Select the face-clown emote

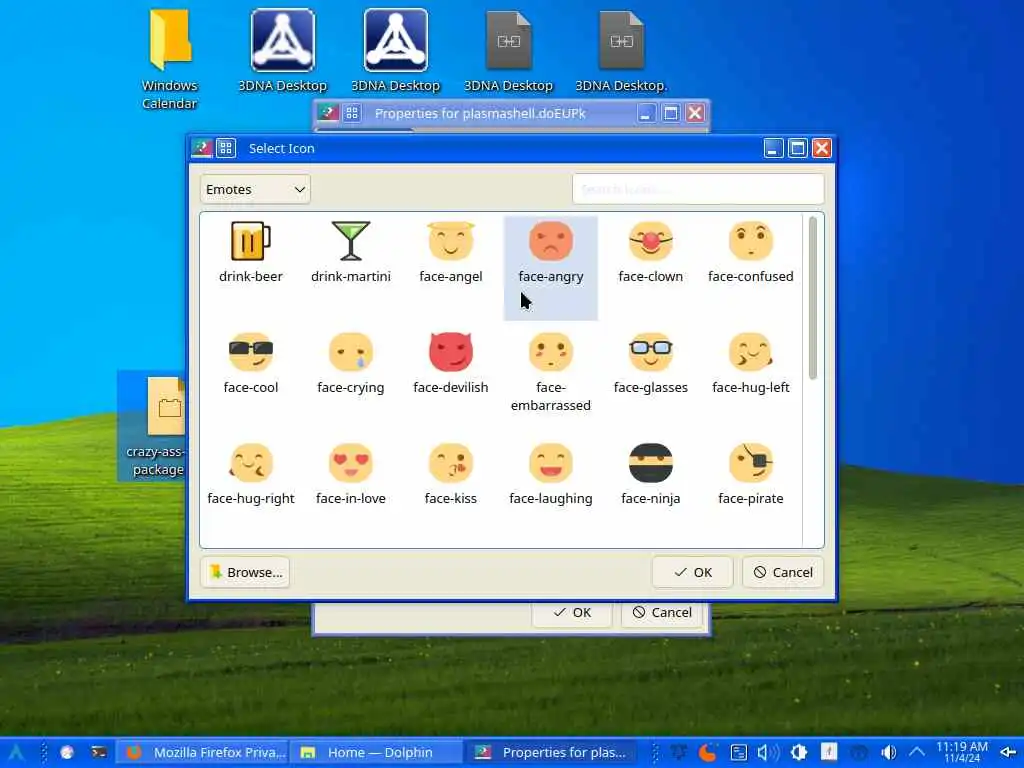[x=650, y=252]
